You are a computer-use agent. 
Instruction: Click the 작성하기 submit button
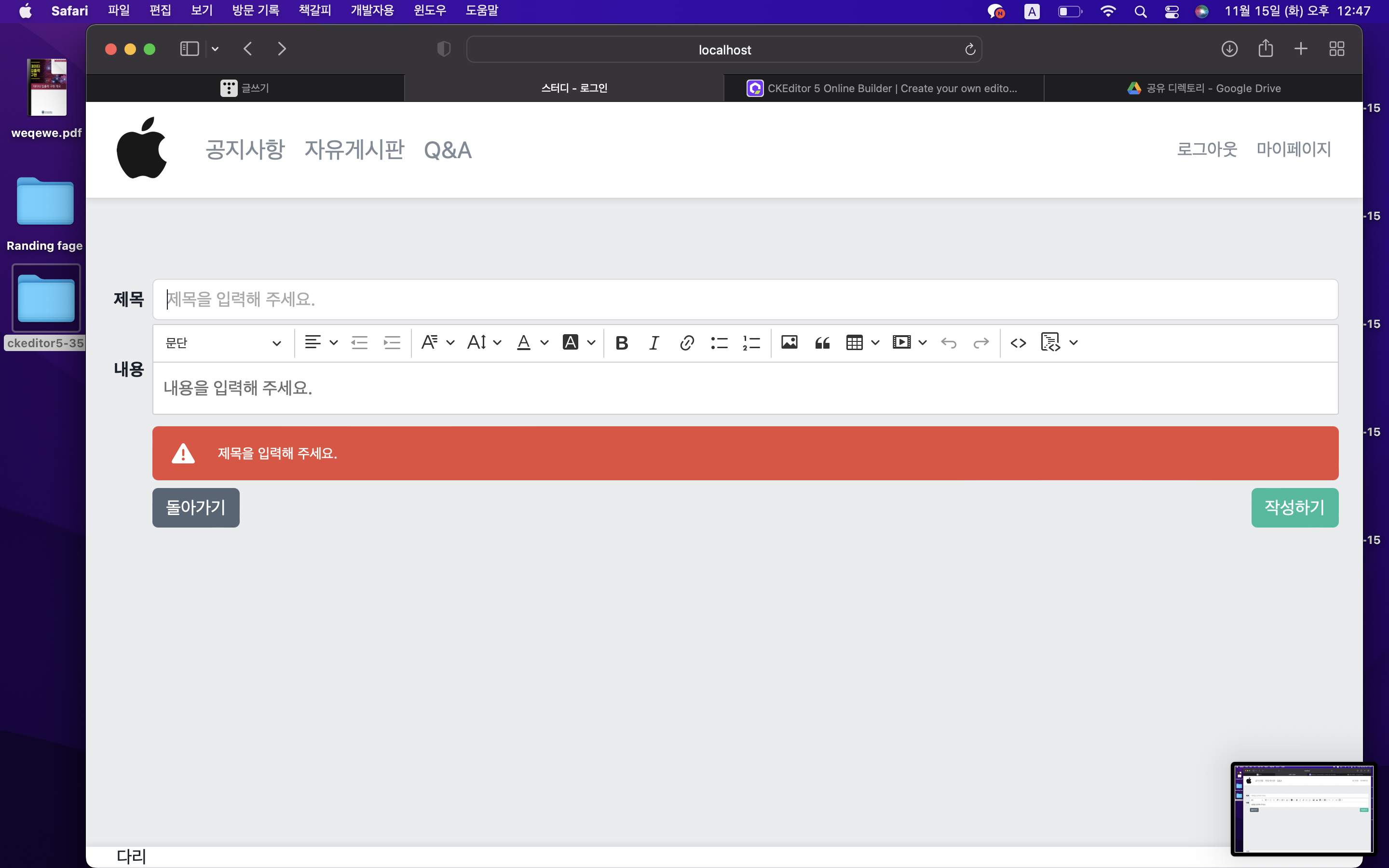click(x=1294, y=507)
